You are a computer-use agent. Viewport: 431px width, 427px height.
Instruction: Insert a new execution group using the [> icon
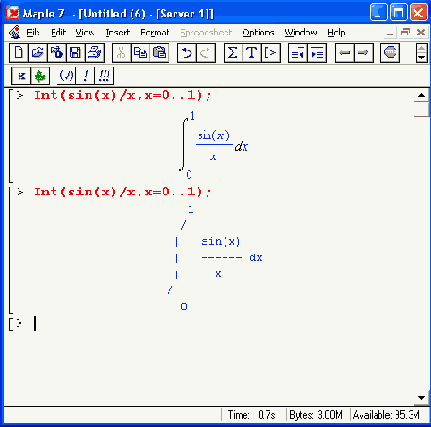pos(270,53)
